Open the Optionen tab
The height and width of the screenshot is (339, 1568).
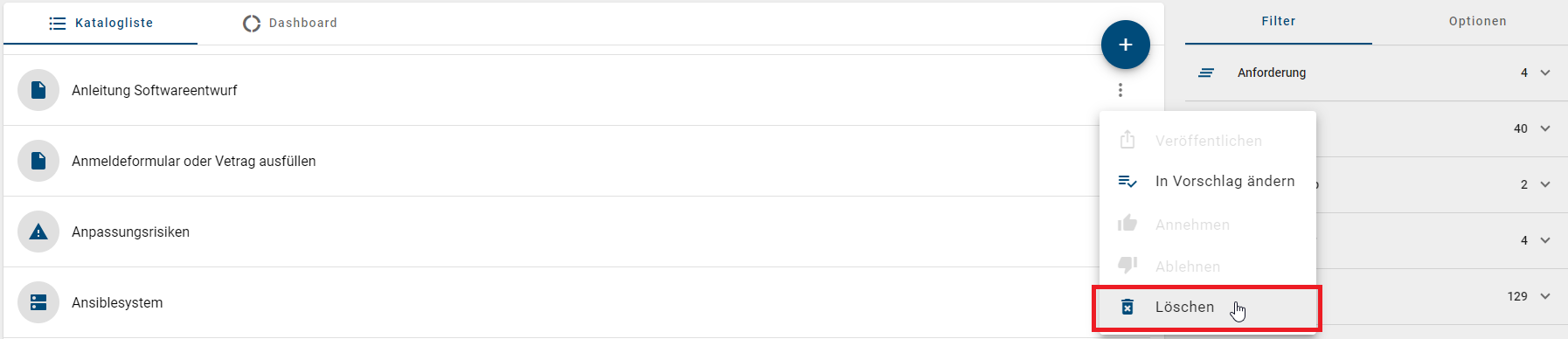(1477, 21)
